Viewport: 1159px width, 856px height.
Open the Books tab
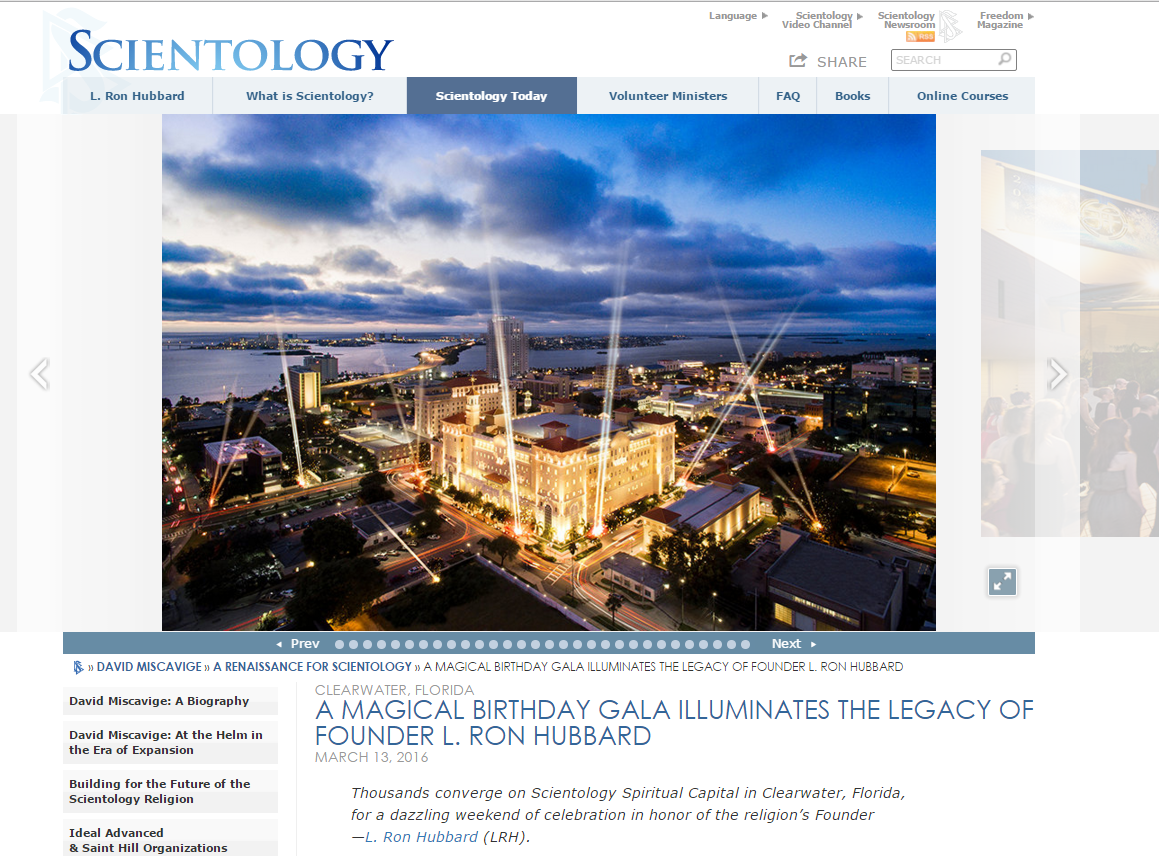point(852,95)
